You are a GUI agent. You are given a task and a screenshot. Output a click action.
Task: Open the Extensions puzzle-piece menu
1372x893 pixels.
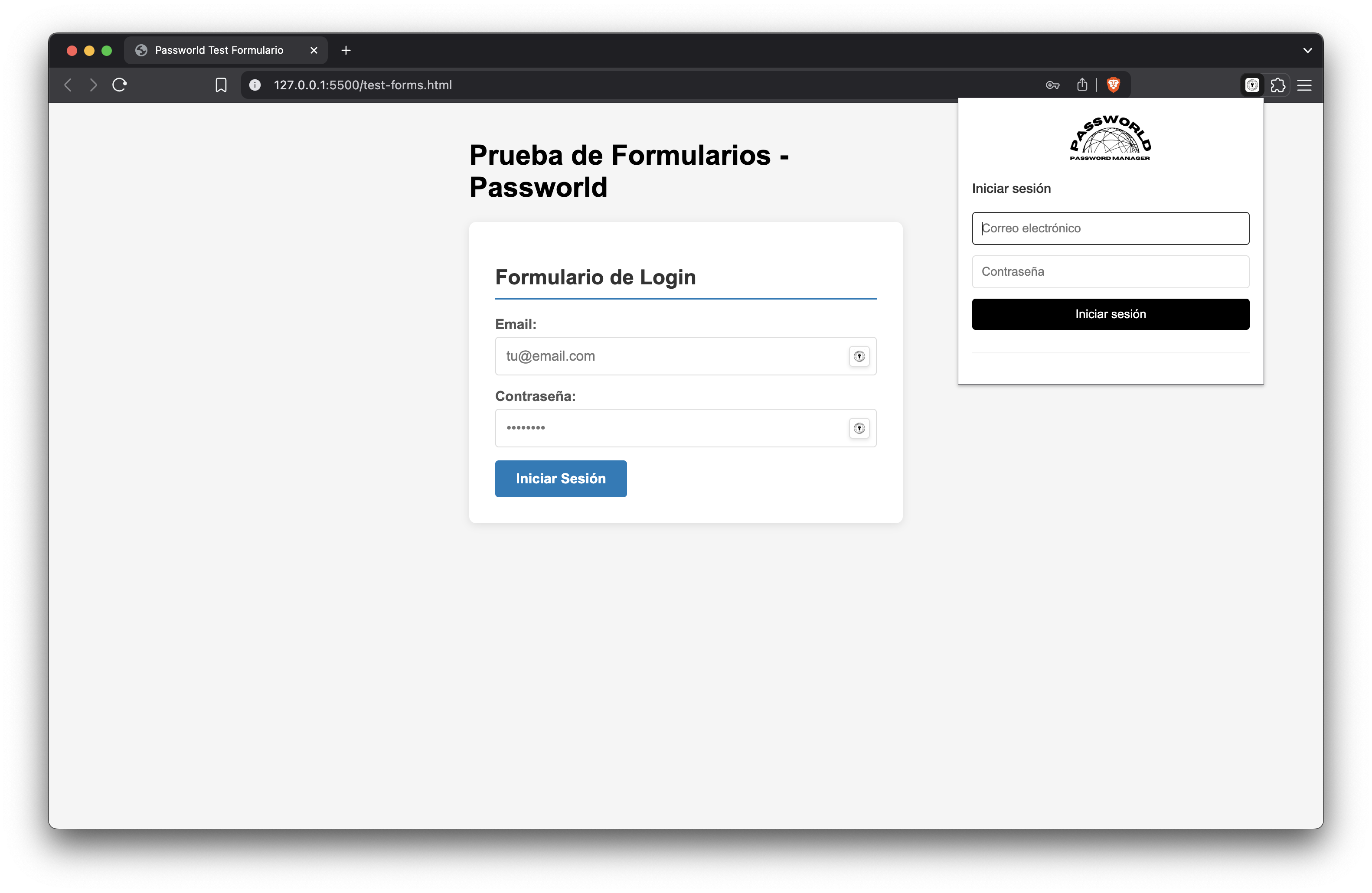[x=1277, y=85]
